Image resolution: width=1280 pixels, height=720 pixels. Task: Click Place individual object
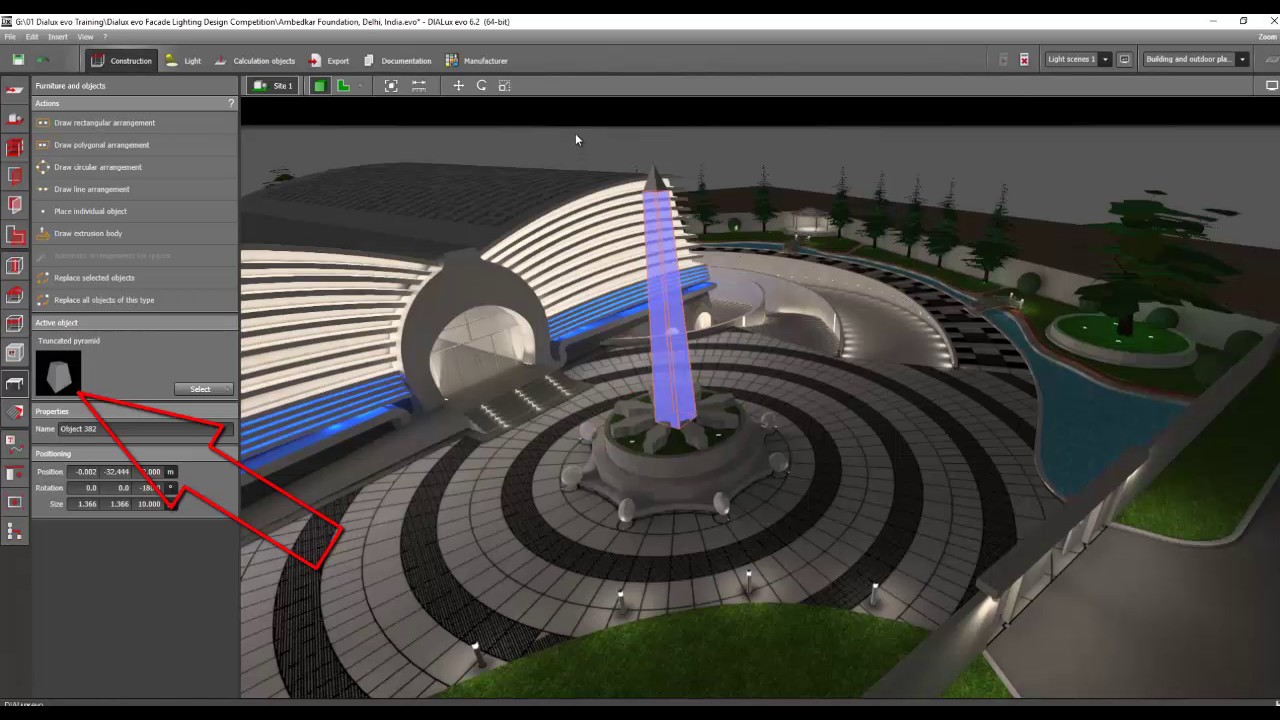pos(135,211)
